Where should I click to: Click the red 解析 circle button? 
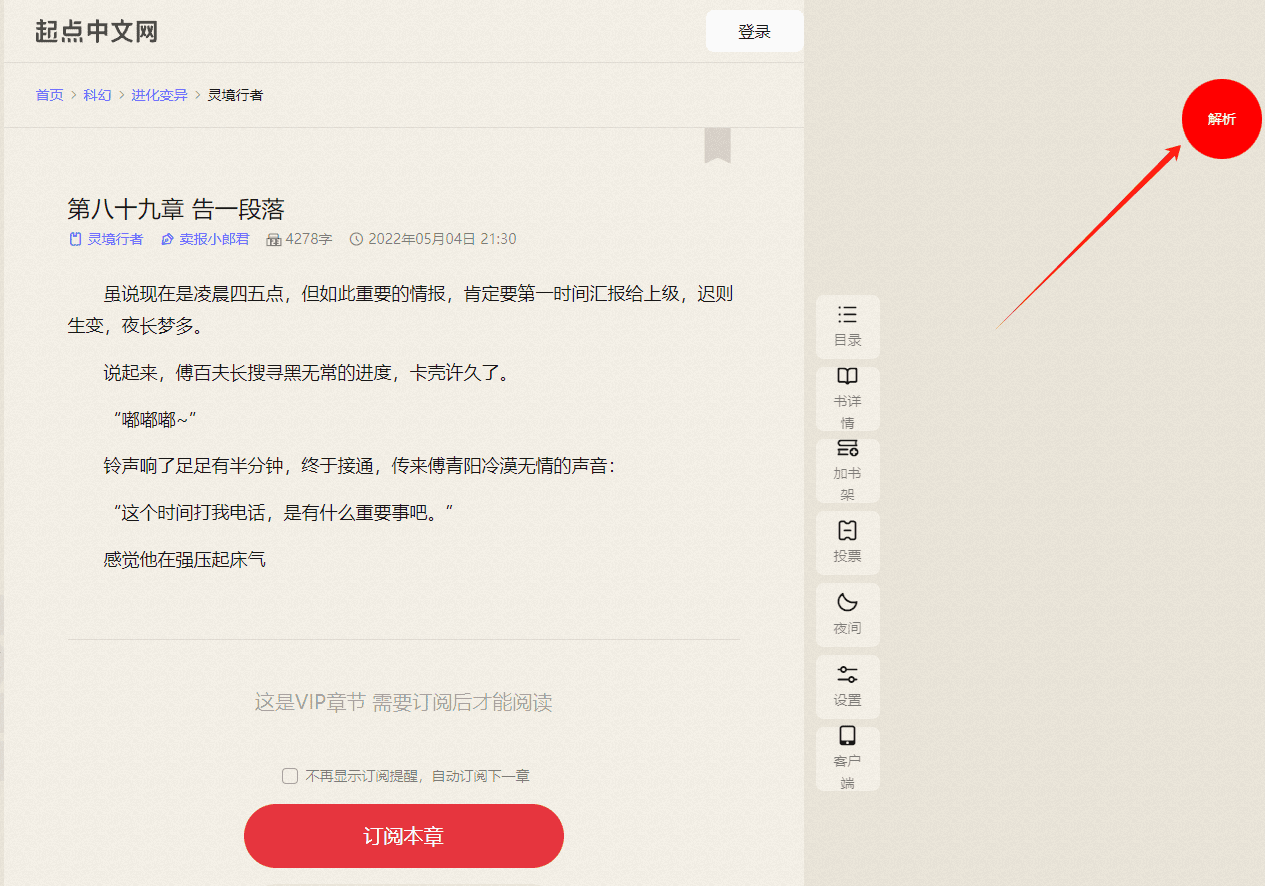[x=1221, y=118]
